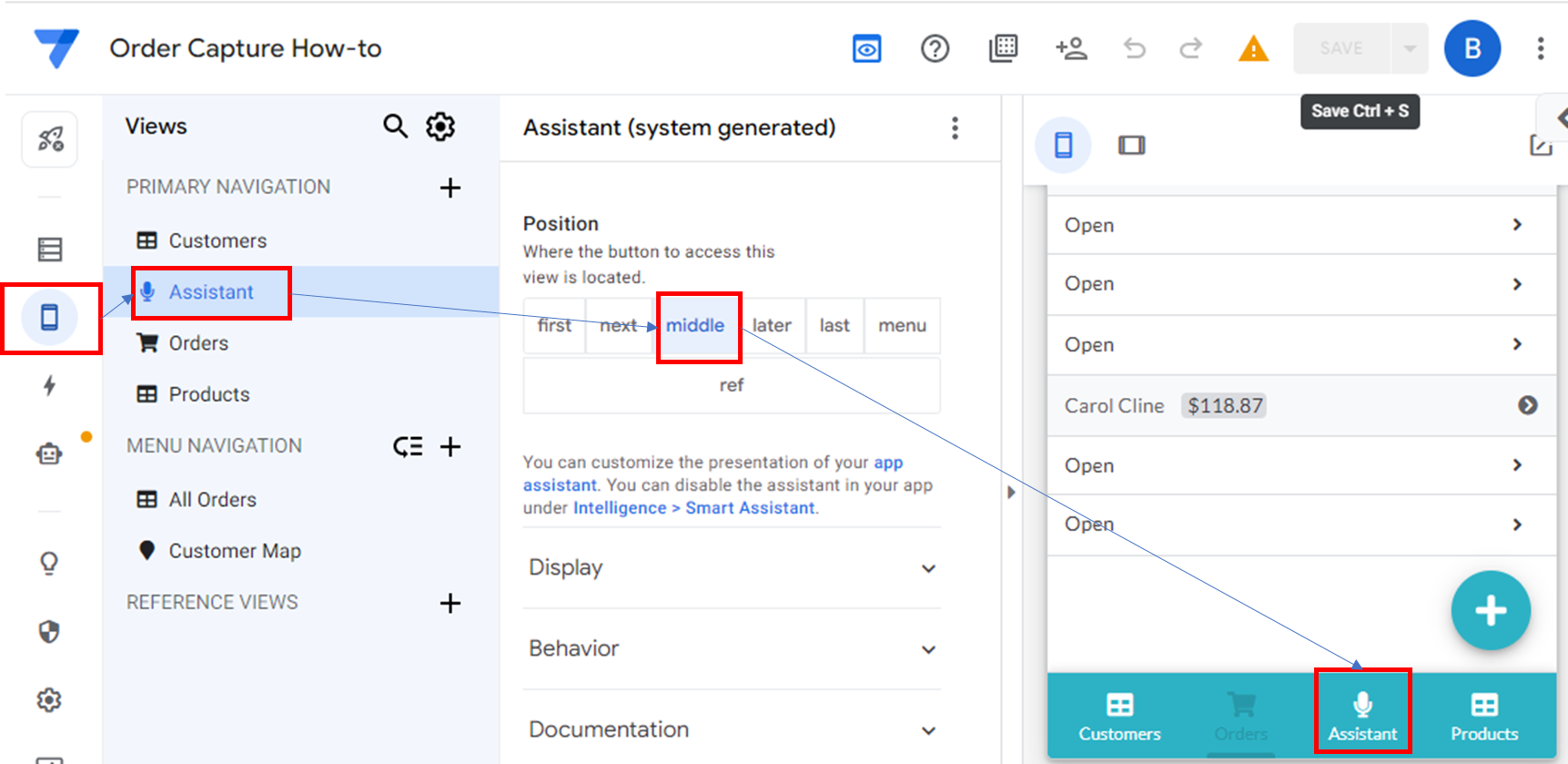Viewport: 1568px width, 764px height.
Task: Expand the Behavior section
Action: click(732, 648)
